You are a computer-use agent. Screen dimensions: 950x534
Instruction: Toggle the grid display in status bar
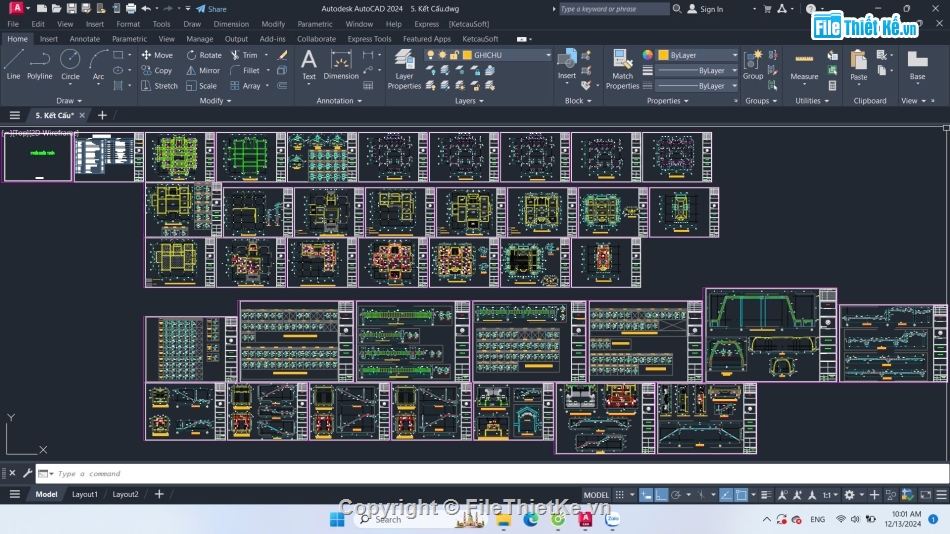(619, 495)
